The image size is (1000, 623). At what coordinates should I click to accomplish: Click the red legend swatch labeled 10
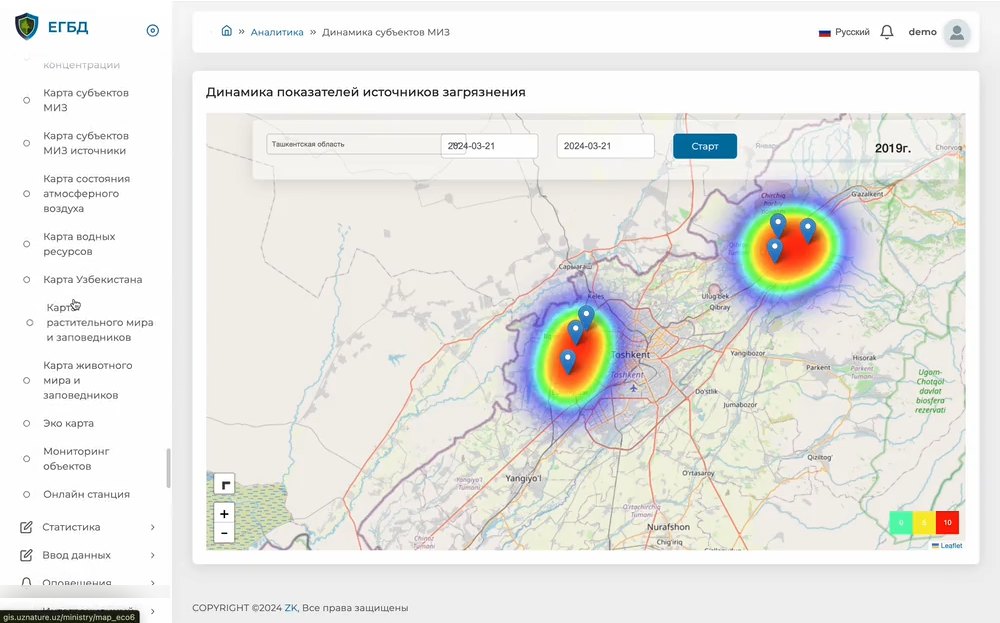tap(947, 522)
